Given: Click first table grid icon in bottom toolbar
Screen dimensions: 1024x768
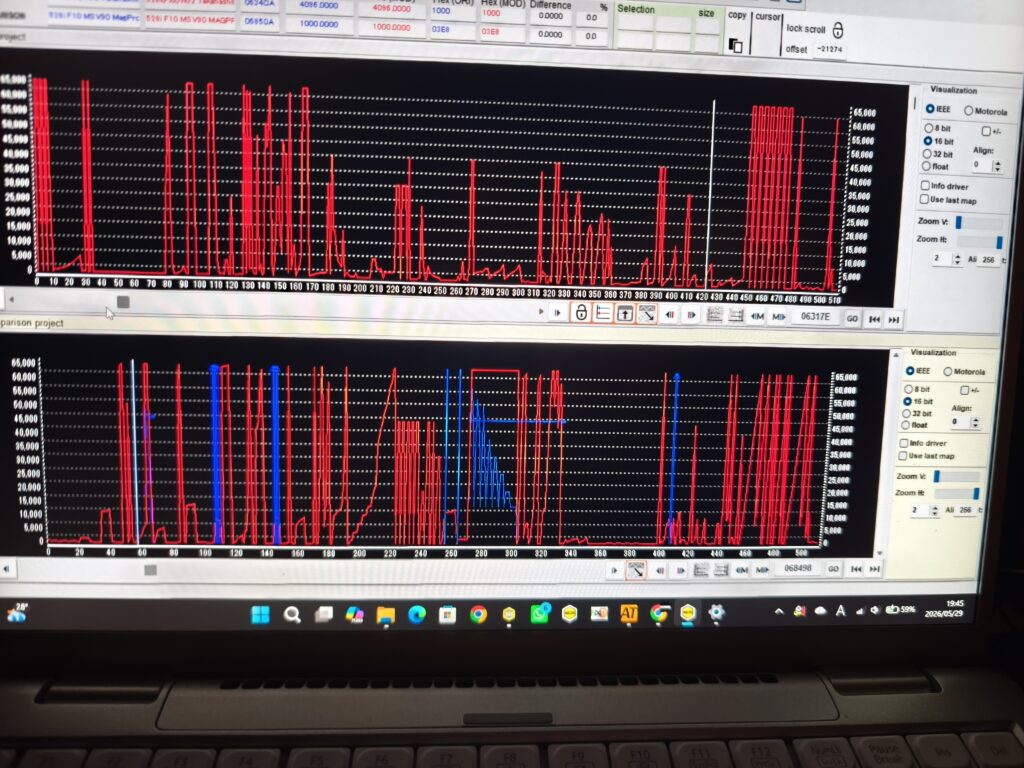Looking at the screenshot, I should tap(701, 570).
